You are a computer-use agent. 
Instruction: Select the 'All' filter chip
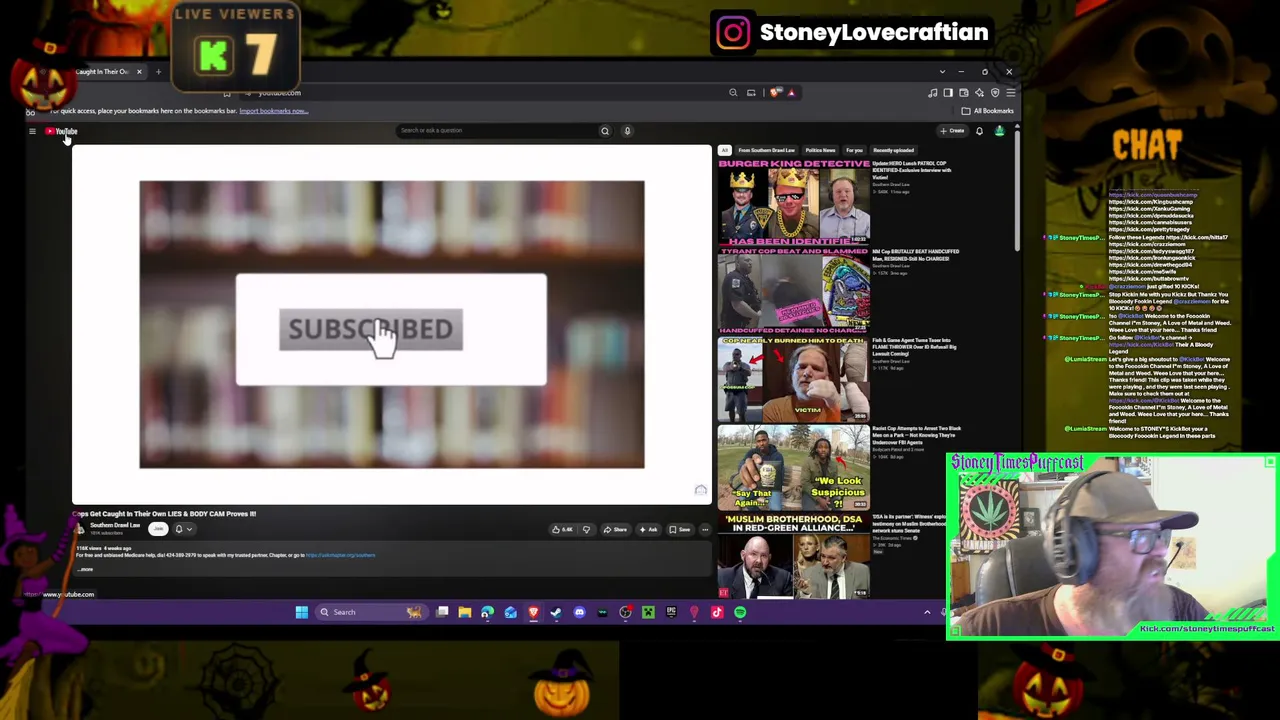[x=725, y=150]
